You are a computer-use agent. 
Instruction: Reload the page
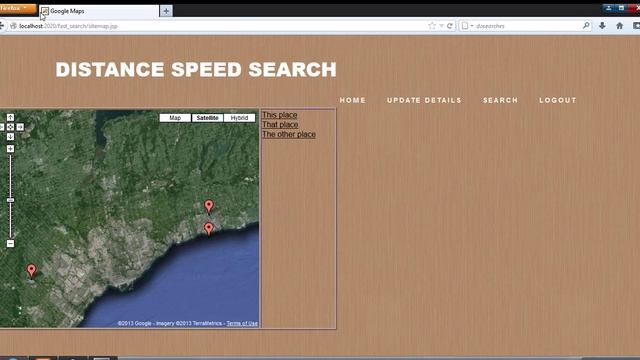pos(449,26)
